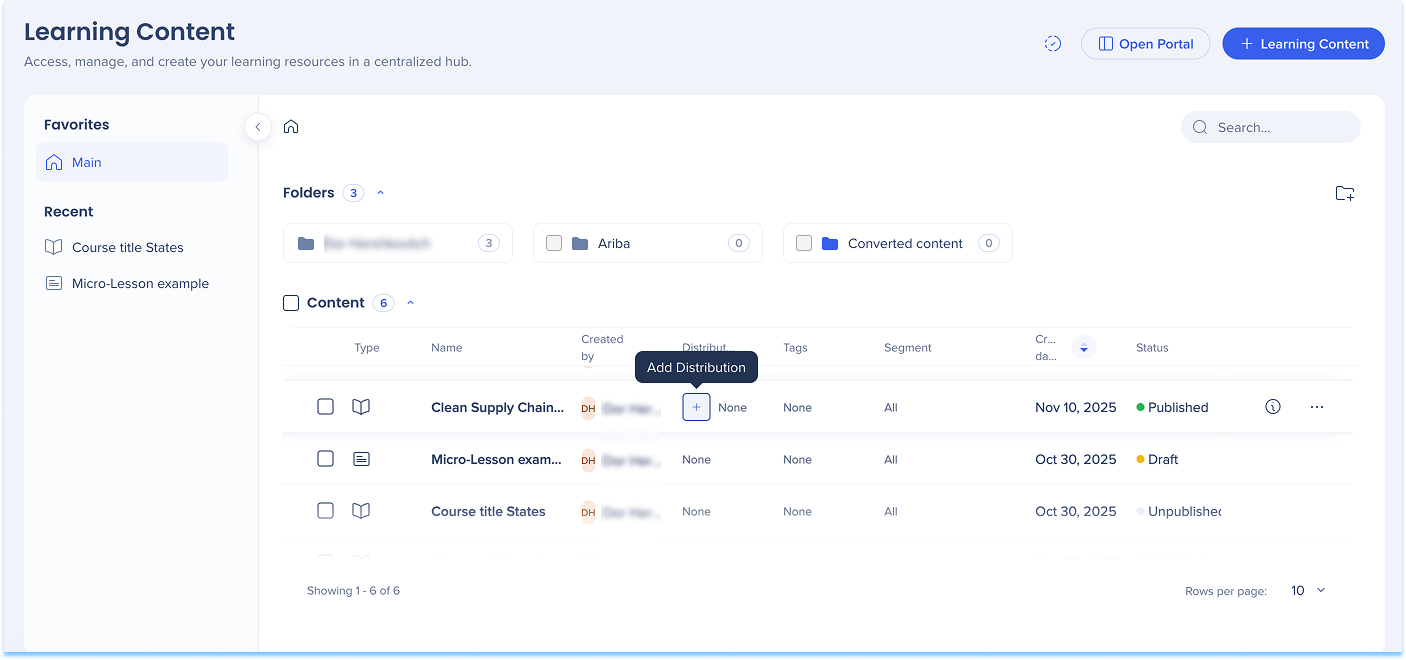Collapse the sidebar with the arrow button
This screenshot has height=660, width=1406.
point(258,127)
